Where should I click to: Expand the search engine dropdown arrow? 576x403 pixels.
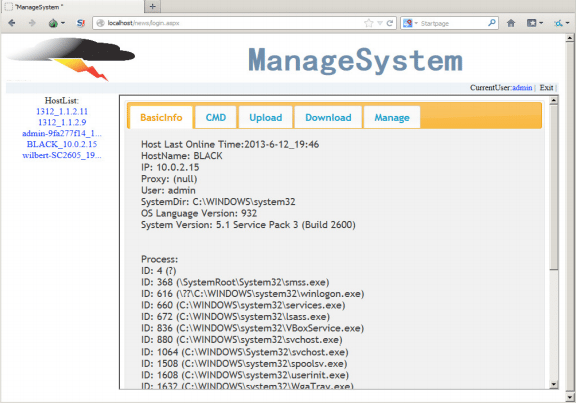(x=416, y=23)
